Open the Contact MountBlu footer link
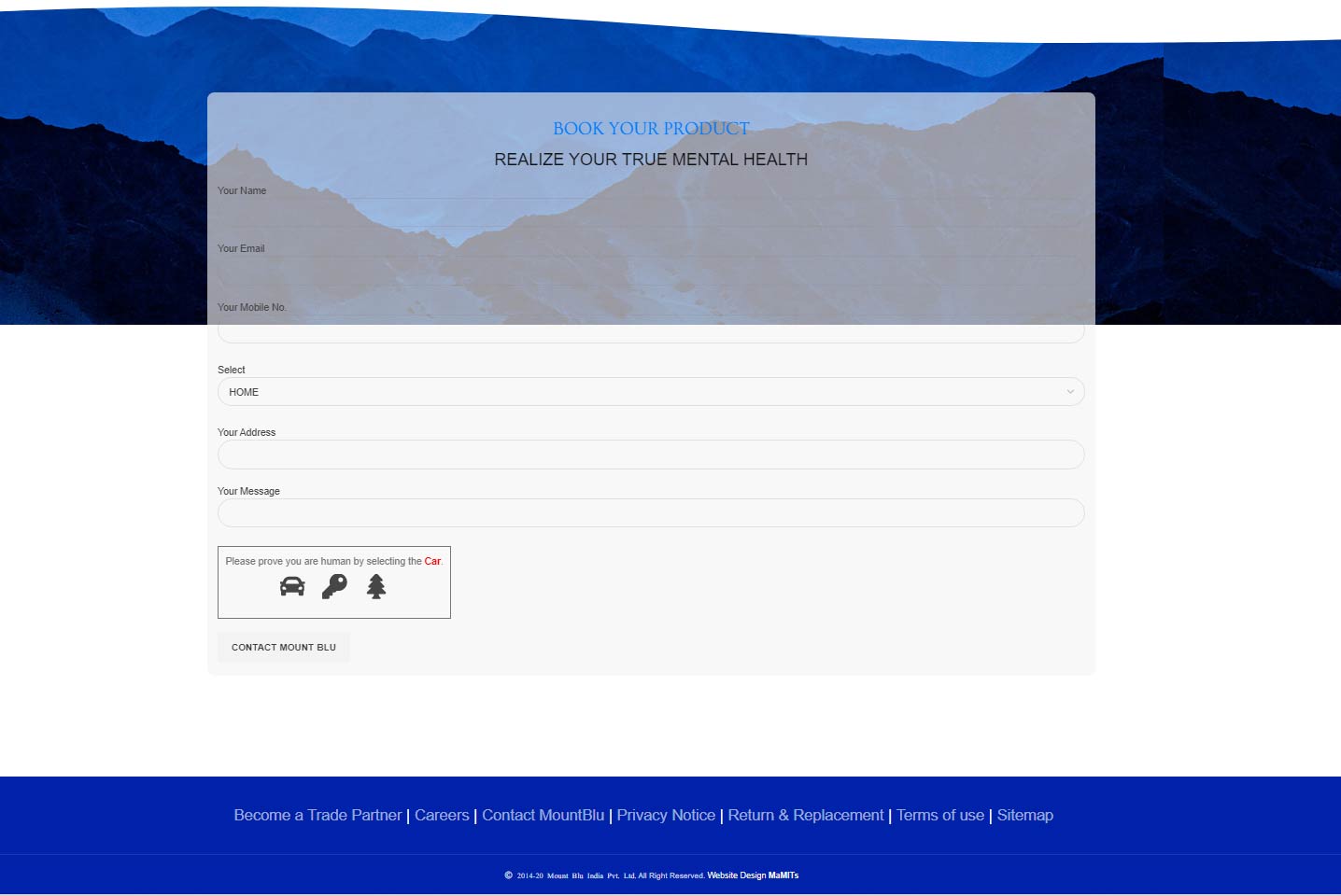 (543, 816)
